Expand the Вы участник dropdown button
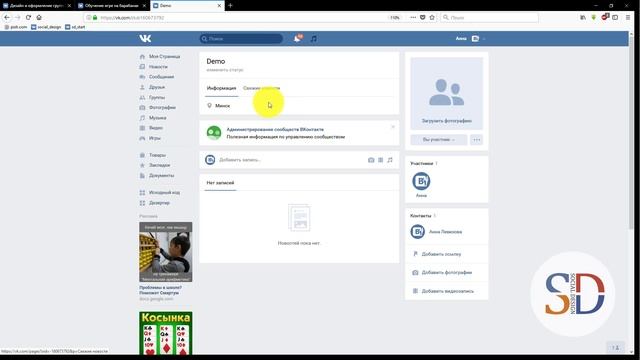 pyautogui.click(x=439, y=140)
